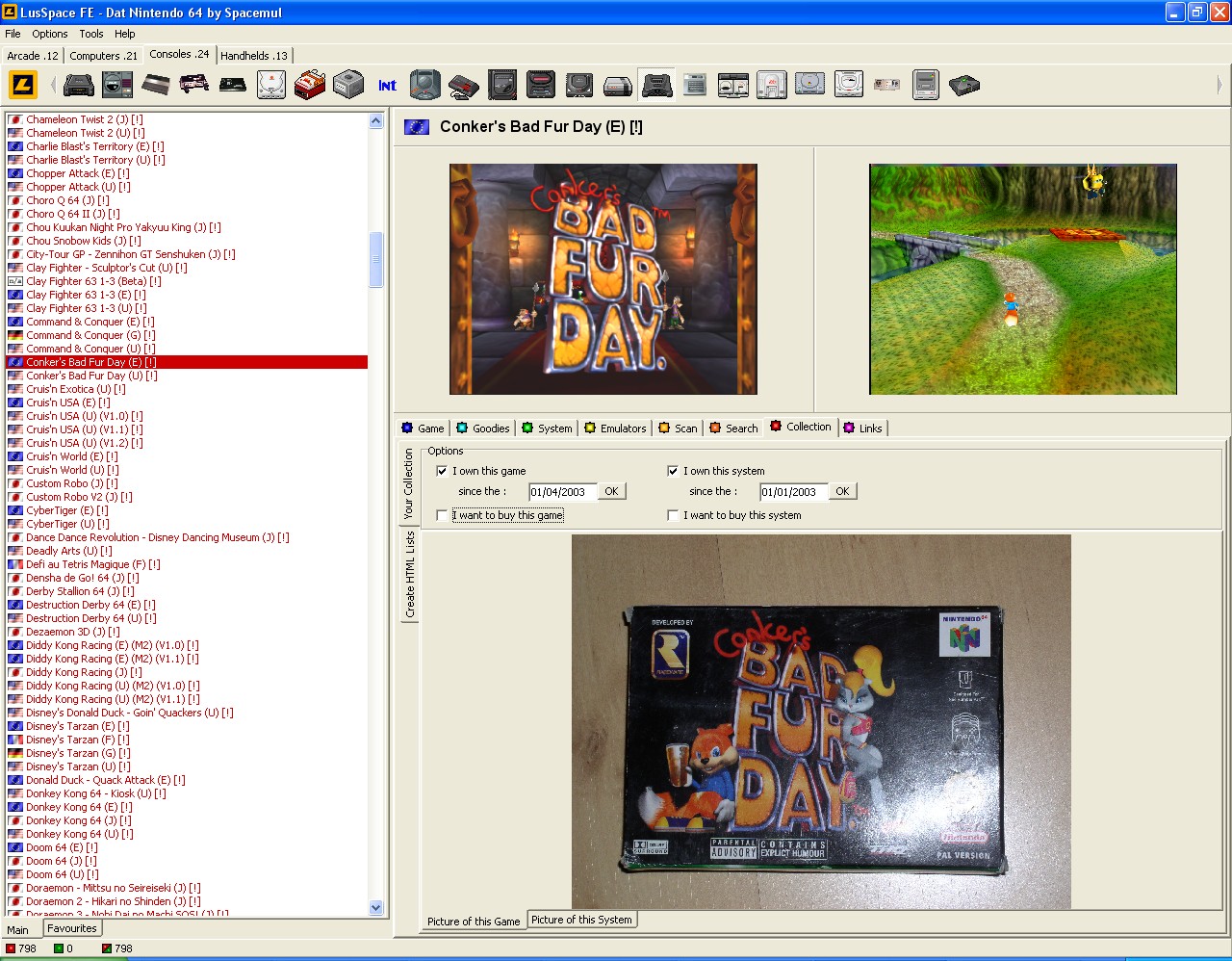Click the red 798 counter icon in status bar
Screen dimensions: 1232x961
point(11,948)
